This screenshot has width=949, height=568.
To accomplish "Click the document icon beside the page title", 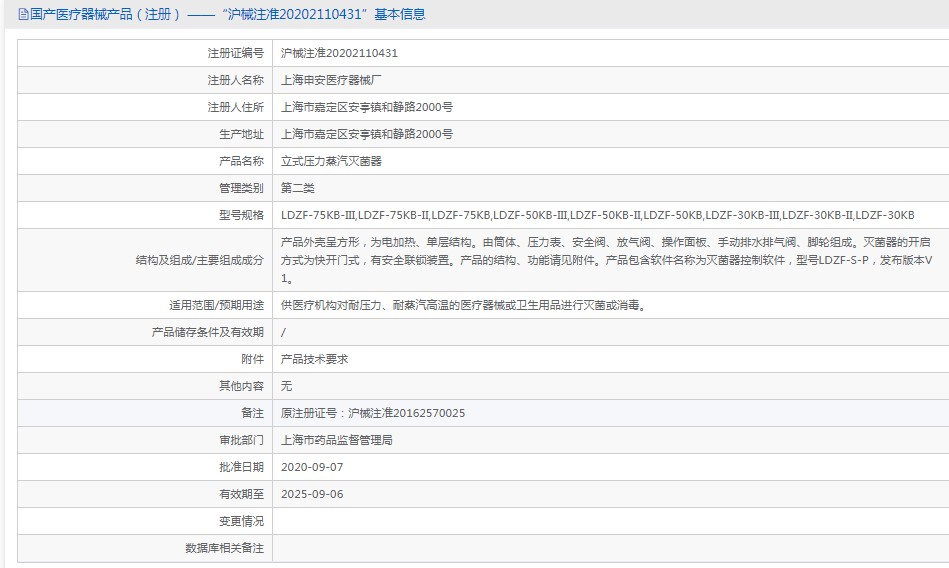I will click(24, 15).
